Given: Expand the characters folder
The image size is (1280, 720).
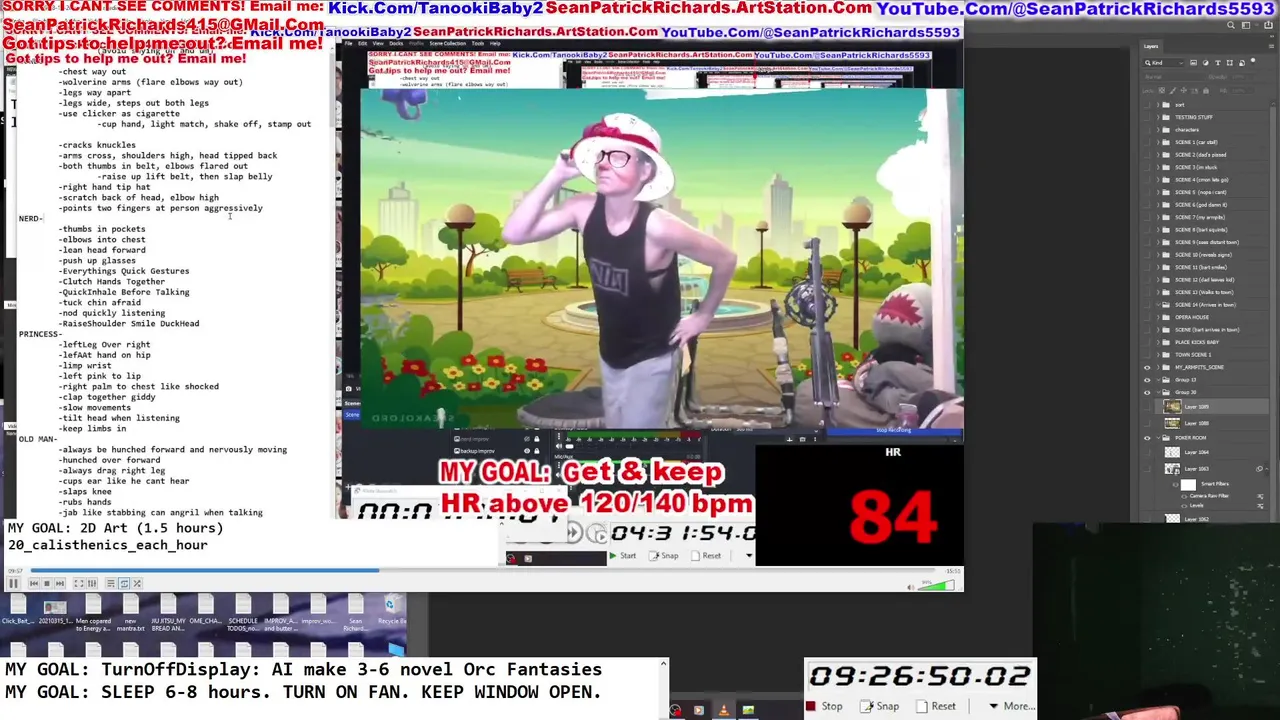Looking at the screenshot, I should [1158, 130].
